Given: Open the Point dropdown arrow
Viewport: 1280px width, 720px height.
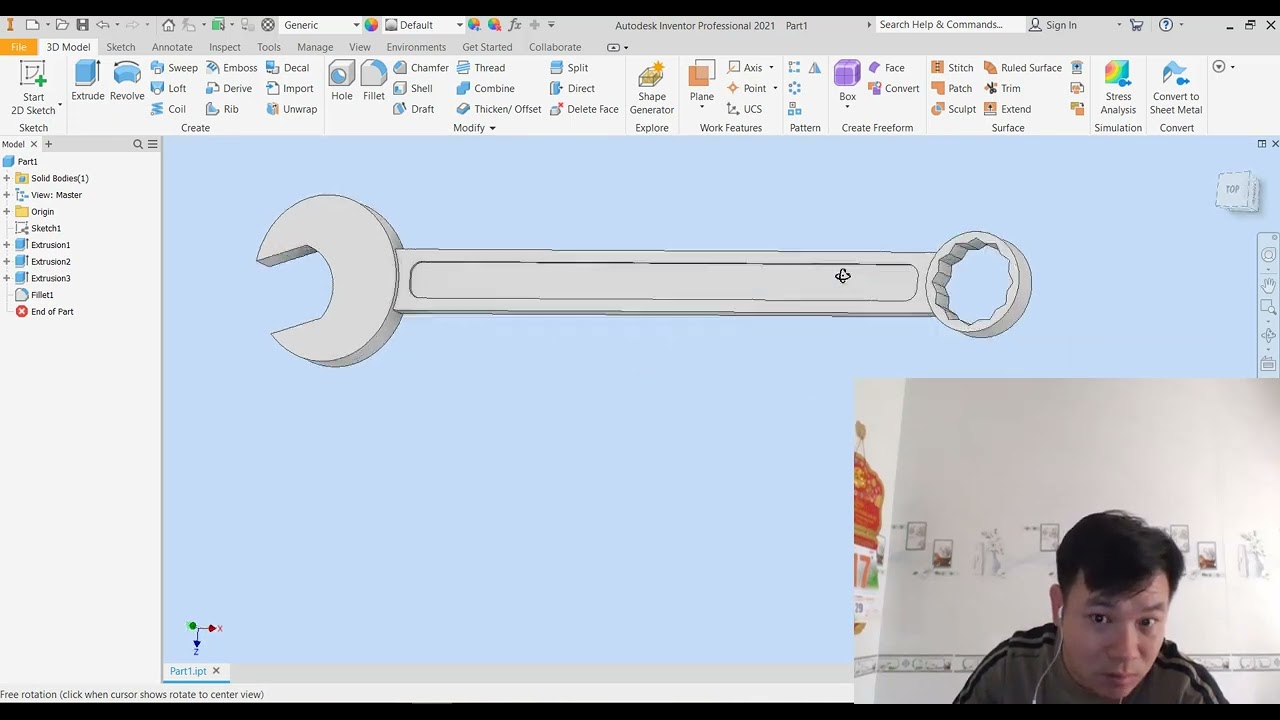Looking at the screenshot, I should pos(775,88).
